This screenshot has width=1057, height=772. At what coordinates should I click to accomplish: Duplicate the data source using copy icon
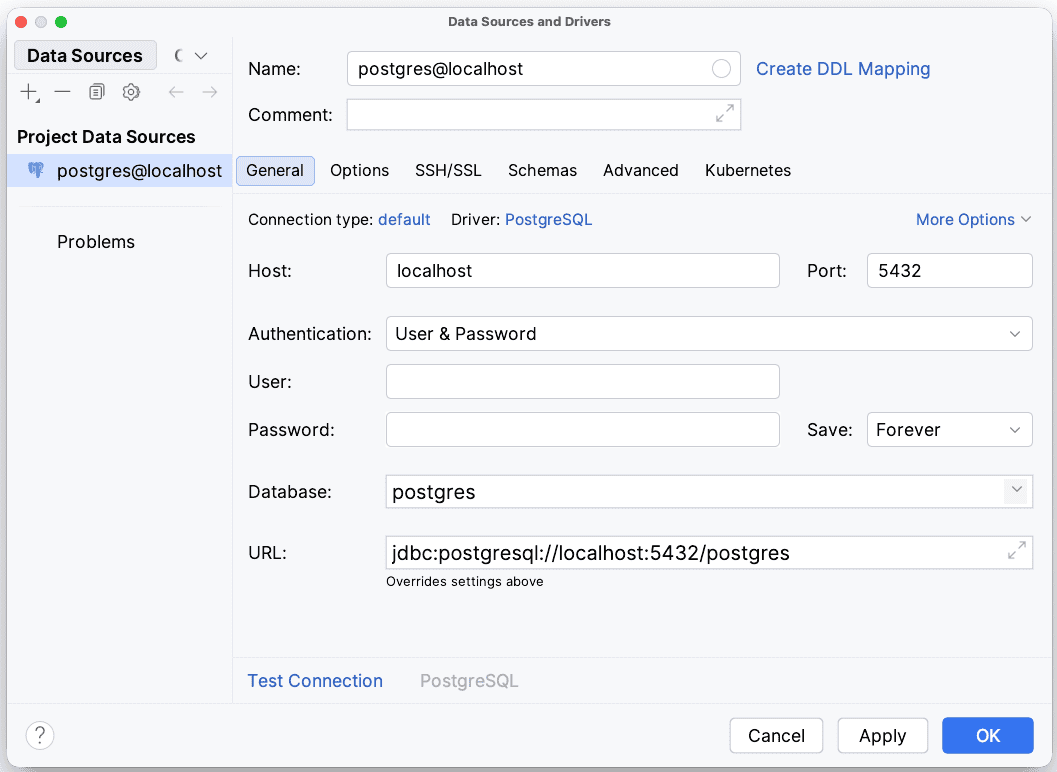click(x=96, y=92)
